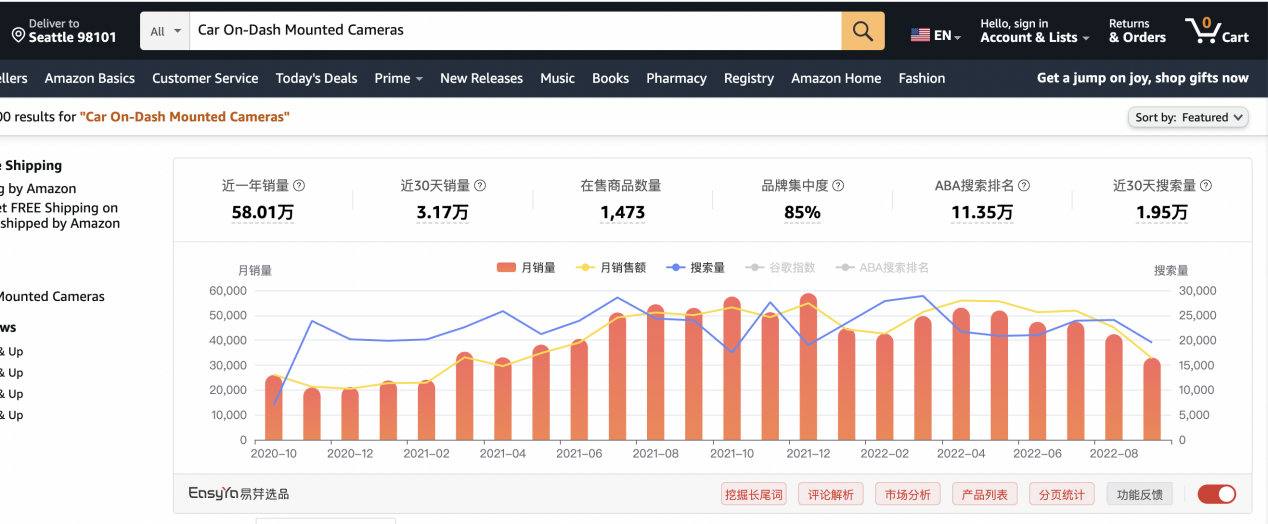Open New Releases

[x=481, y=78]
